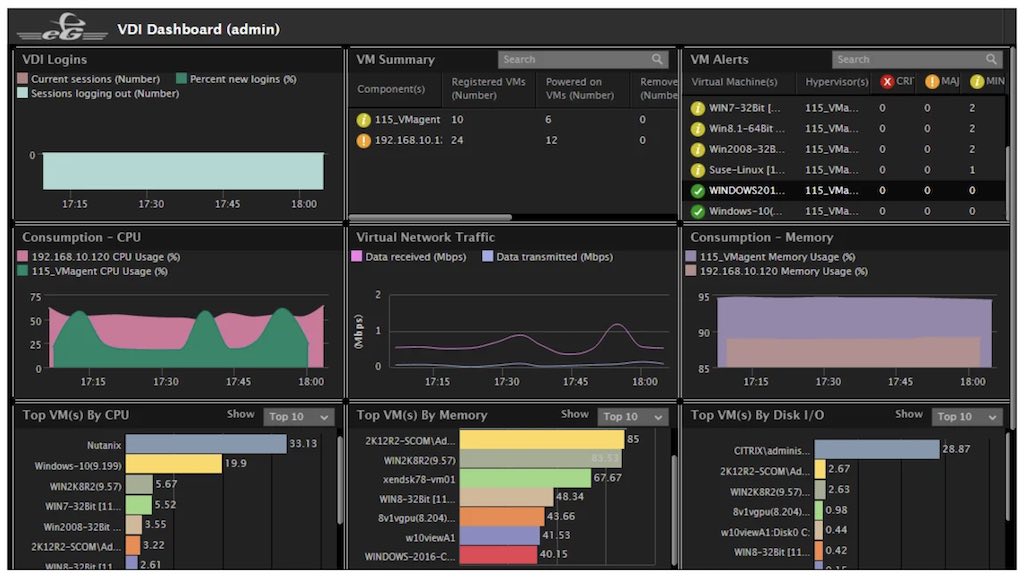The width and height of the screenshot is (1024, 579).
Task: Click the 192.168.10.120 CPU Usage color swatch
Action: pos(24,257)
